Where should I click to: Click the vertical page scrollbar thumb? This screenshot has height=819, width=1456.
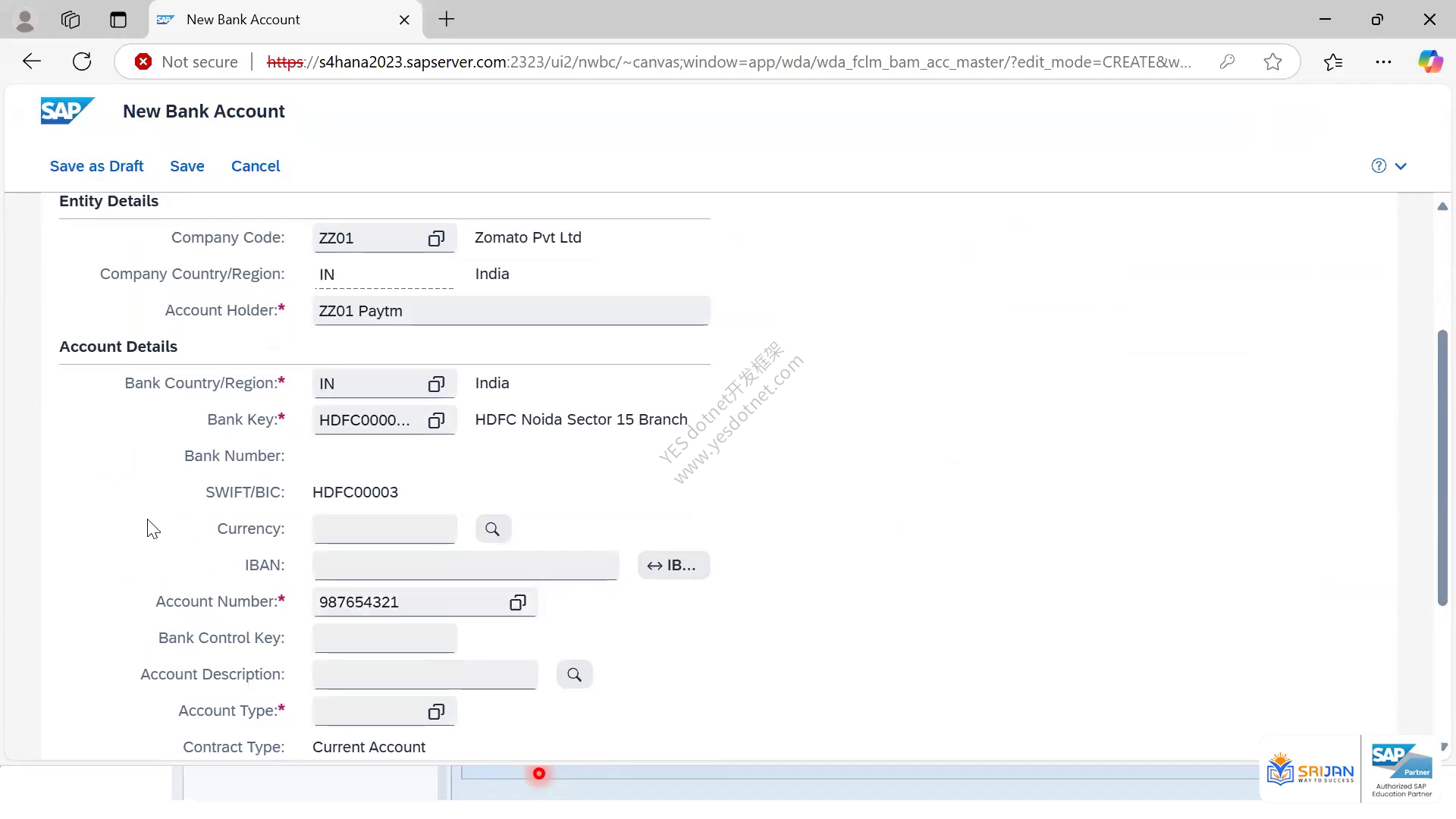(1442, 468)
